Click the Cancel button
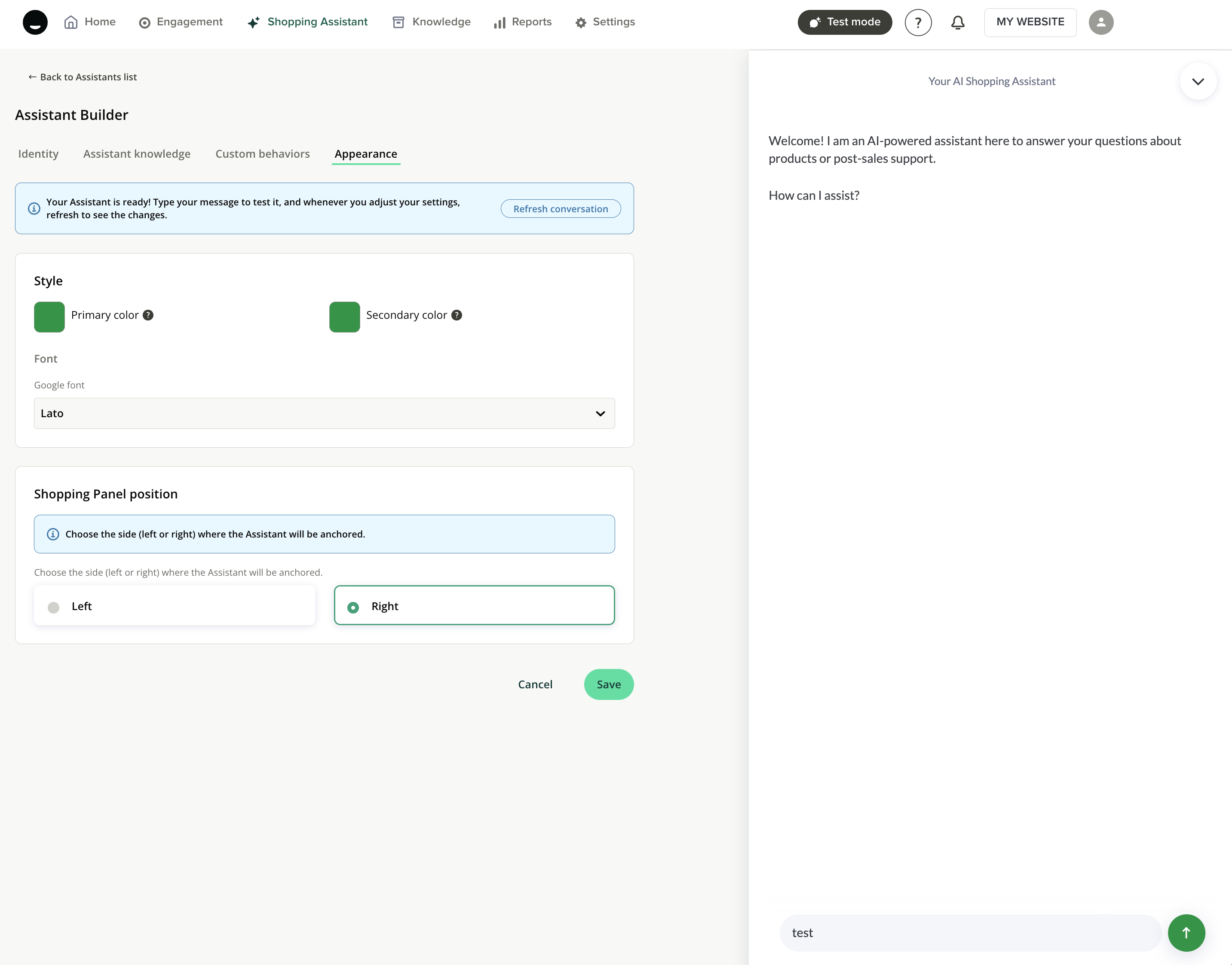Viewport: 1232px width, 965px height. pyautogui.click(x=535, y=685)
